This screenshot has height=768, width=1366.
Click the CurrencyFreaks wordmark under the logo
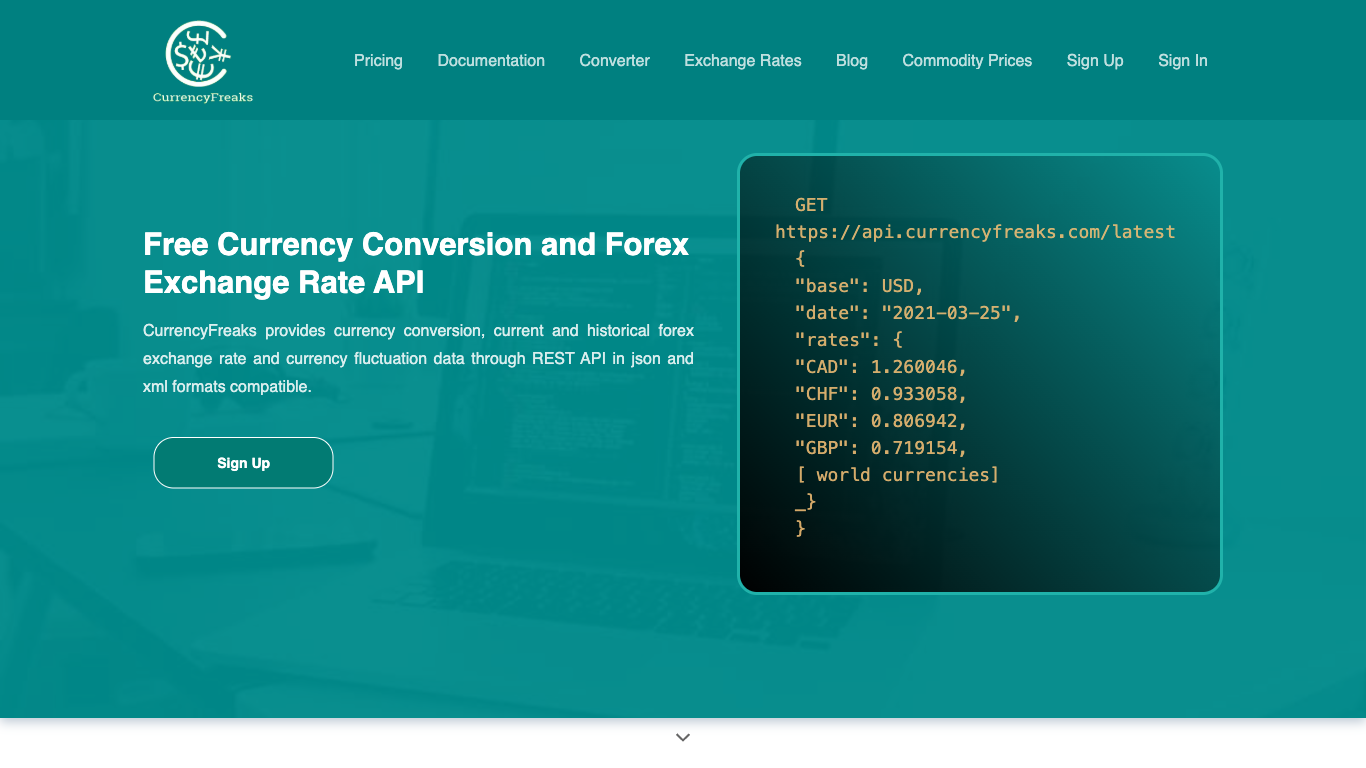coord(203,97)
